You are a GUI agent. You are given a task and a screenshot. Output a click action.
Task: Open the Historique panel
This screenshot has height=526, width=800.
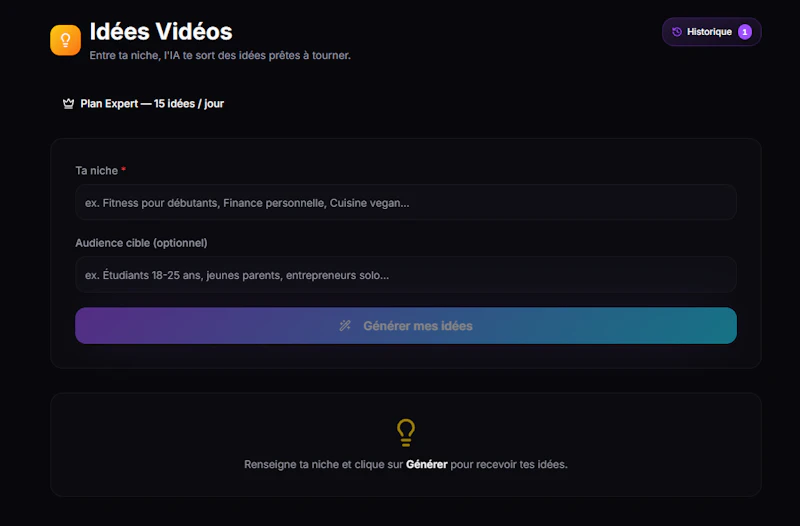(711, 32)
